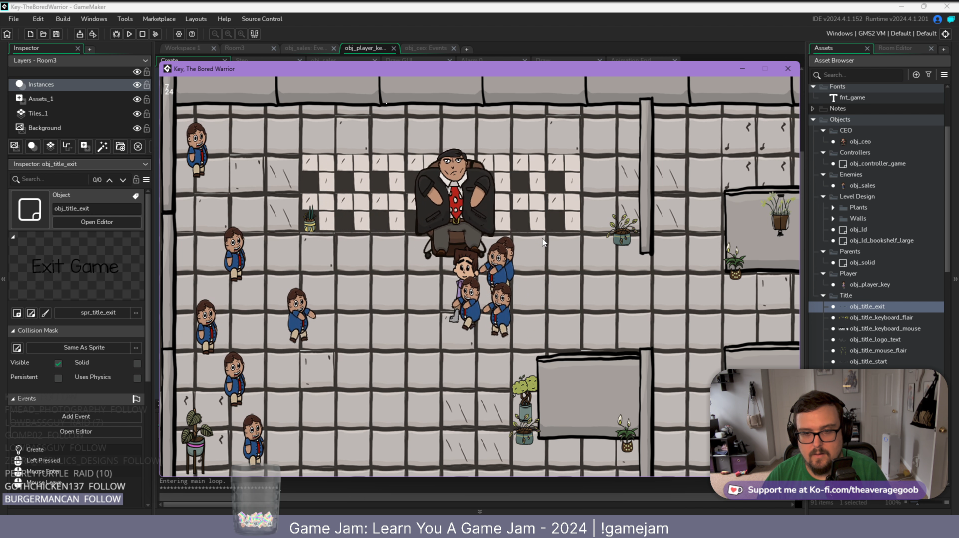The width and height of the screenshot is (959, 538).
Task: Create new instance layer icon in layer toolbar
Action: (32, 146)
